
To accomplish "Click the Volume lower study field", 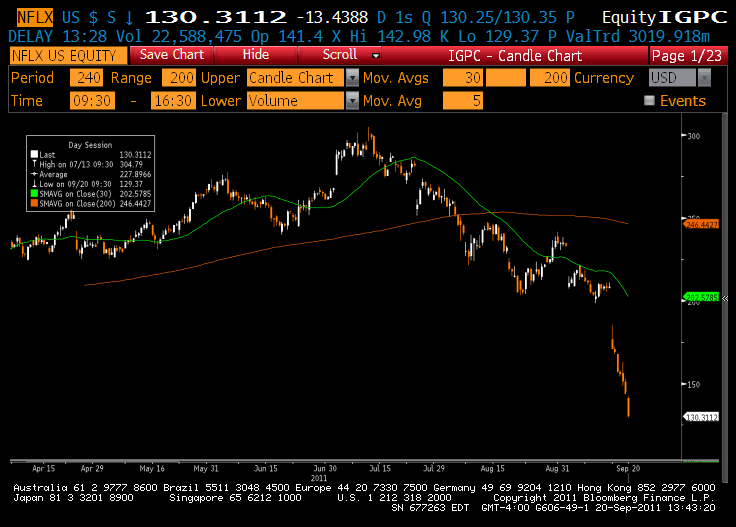I will [x=297, y=101].
